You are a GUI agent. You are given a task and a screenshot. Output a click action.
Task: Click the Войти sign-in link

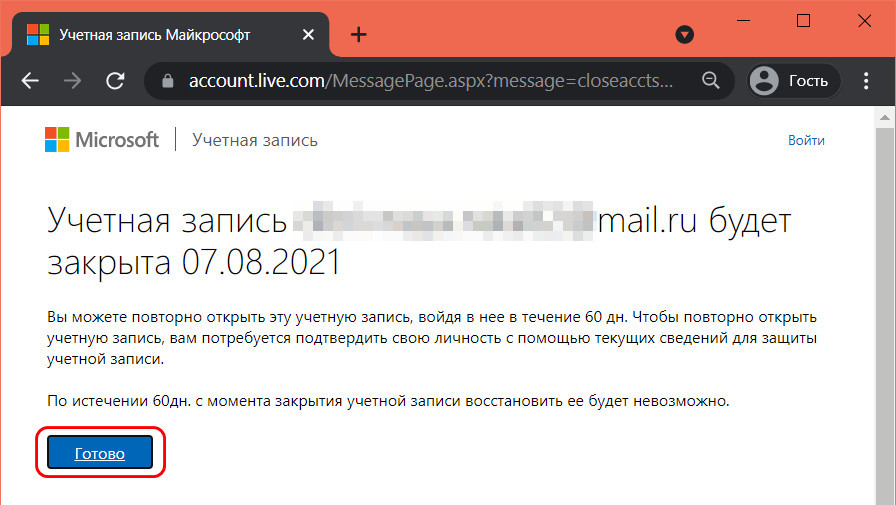pos(806,140)
